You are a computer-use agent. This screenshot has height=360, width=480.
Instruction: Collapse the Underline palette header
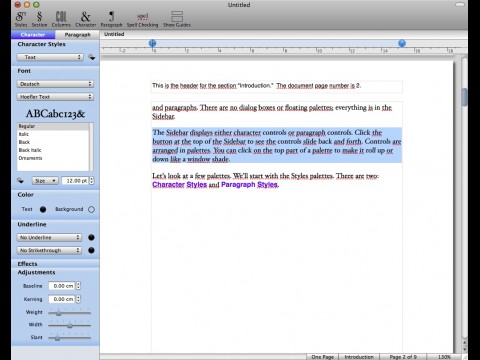(55, 224)
